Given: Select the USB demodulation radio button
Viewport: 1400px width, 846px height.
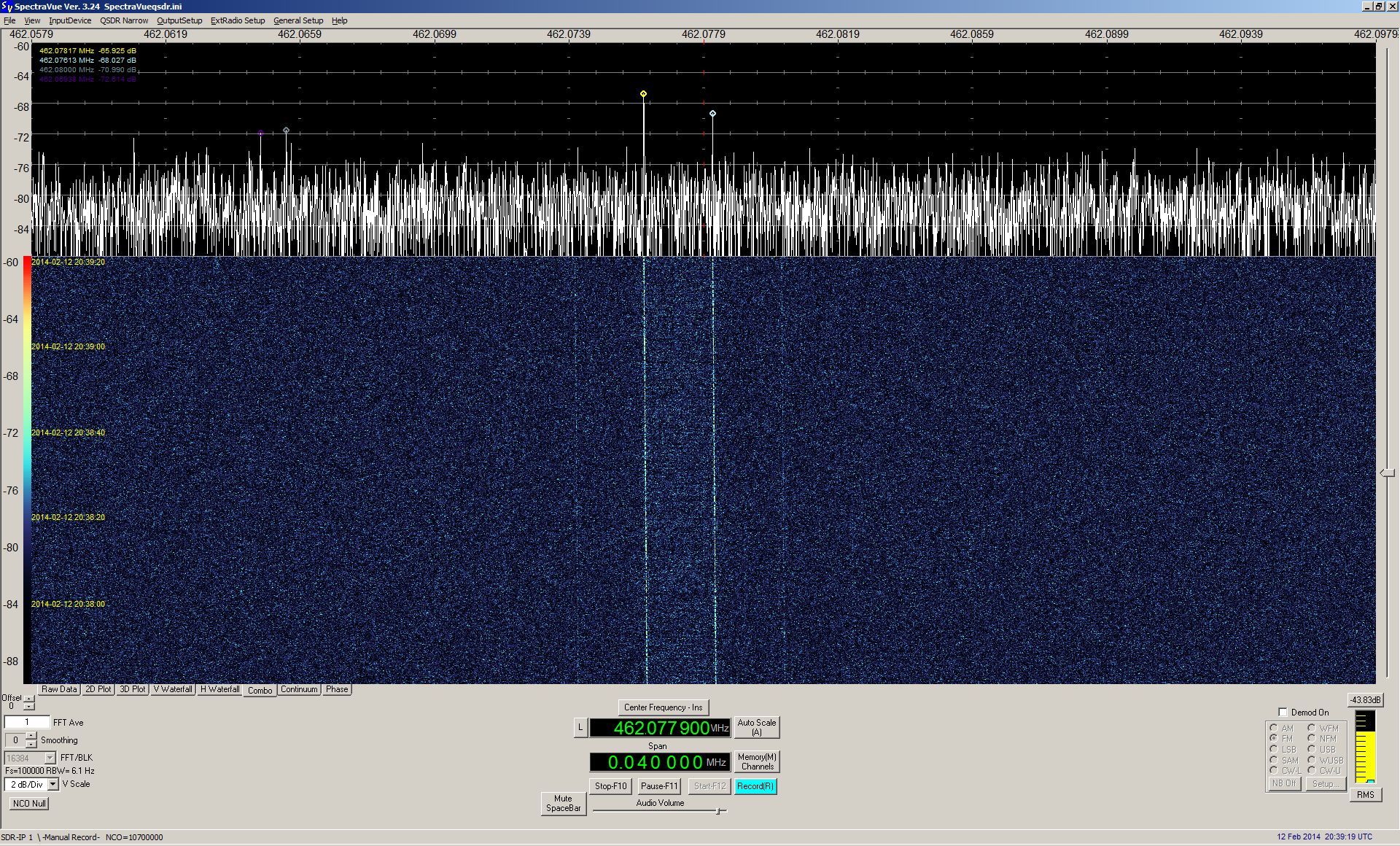Looking at the screenshot, I should click(x=1311, y=749).
